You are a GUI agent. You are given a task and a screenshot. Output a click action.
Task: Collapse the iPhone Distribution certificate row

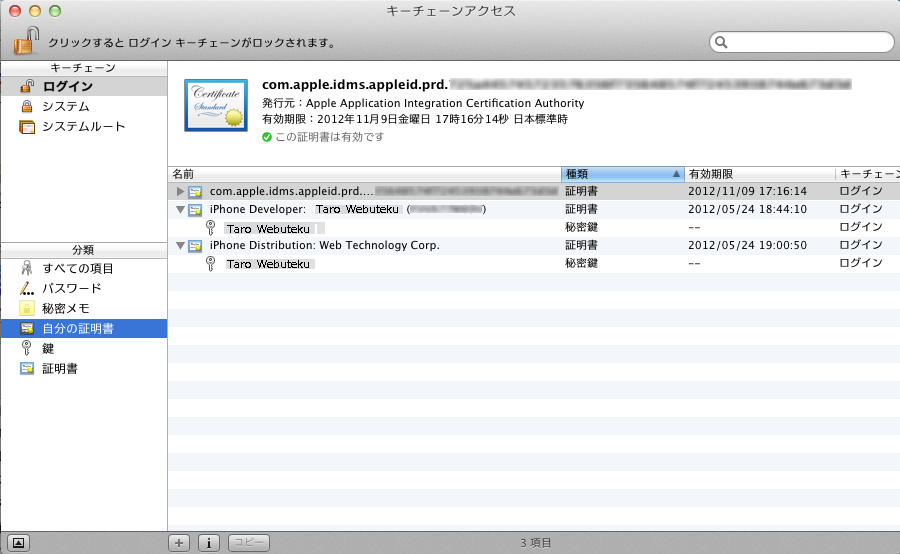180,246
